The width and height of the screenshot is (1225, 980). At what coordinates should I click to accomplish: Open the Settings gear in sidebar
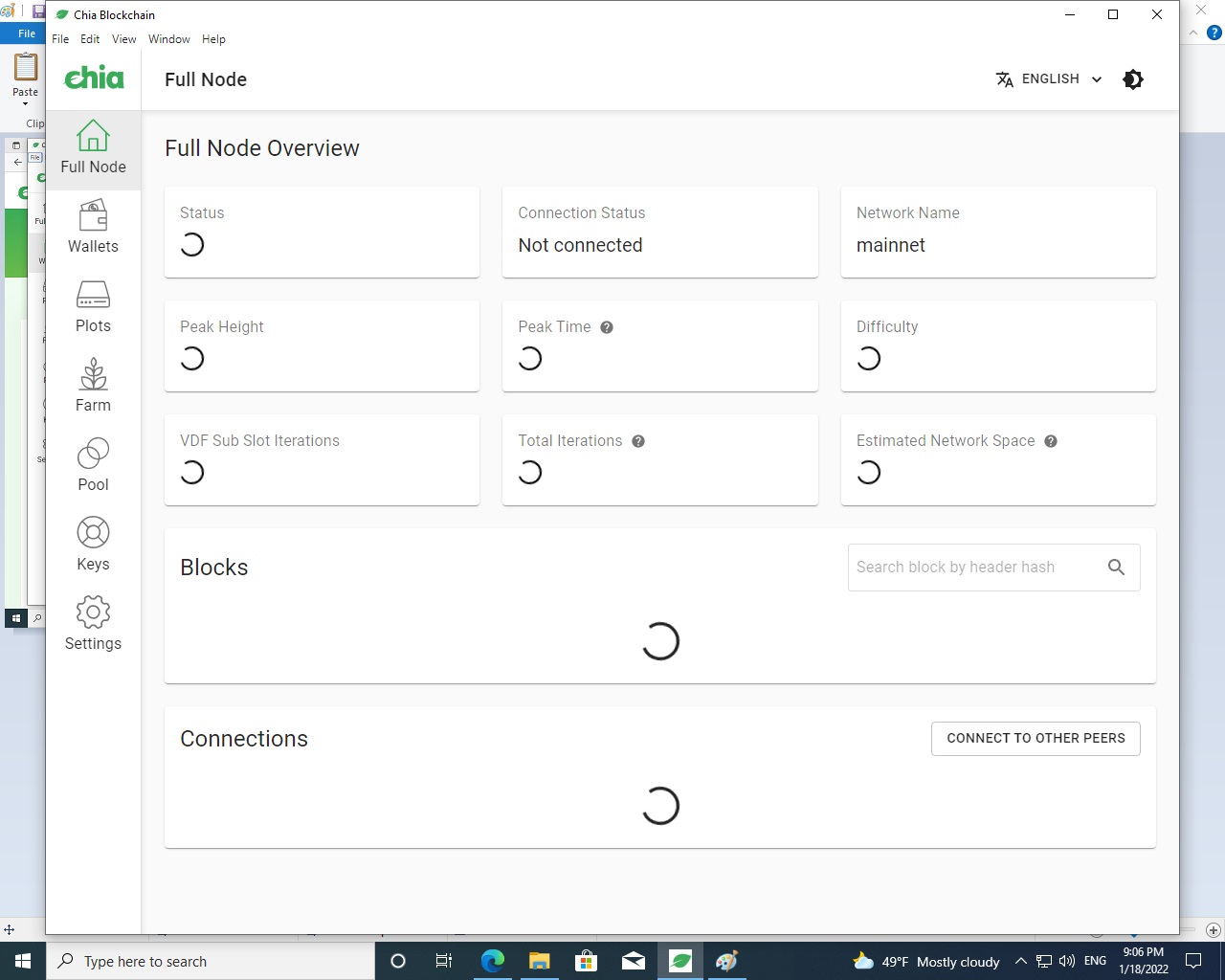tap(93, 625)
